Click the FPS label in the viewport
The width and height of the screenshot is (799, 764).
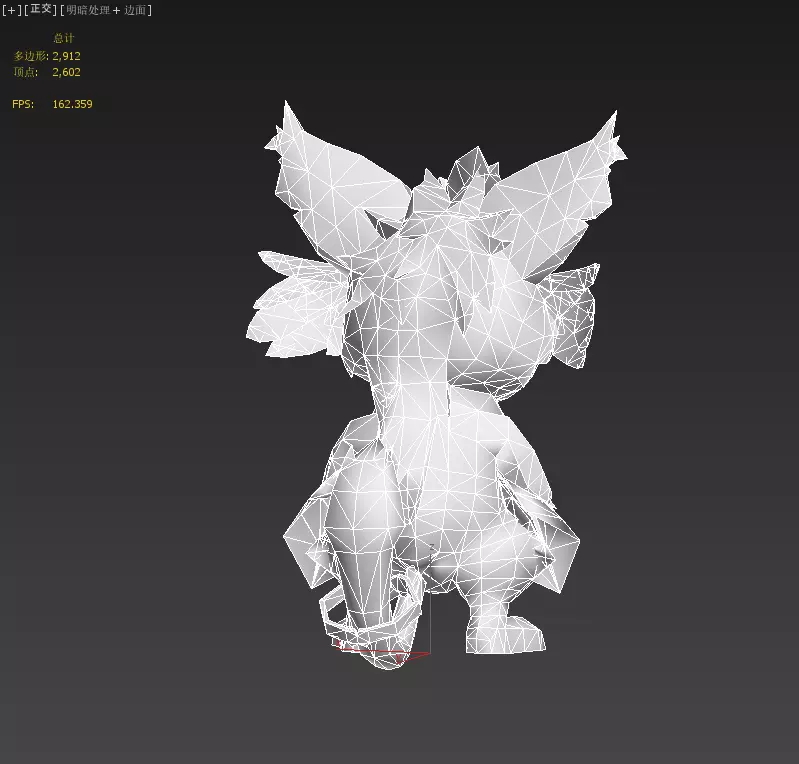tap(23, 104)
